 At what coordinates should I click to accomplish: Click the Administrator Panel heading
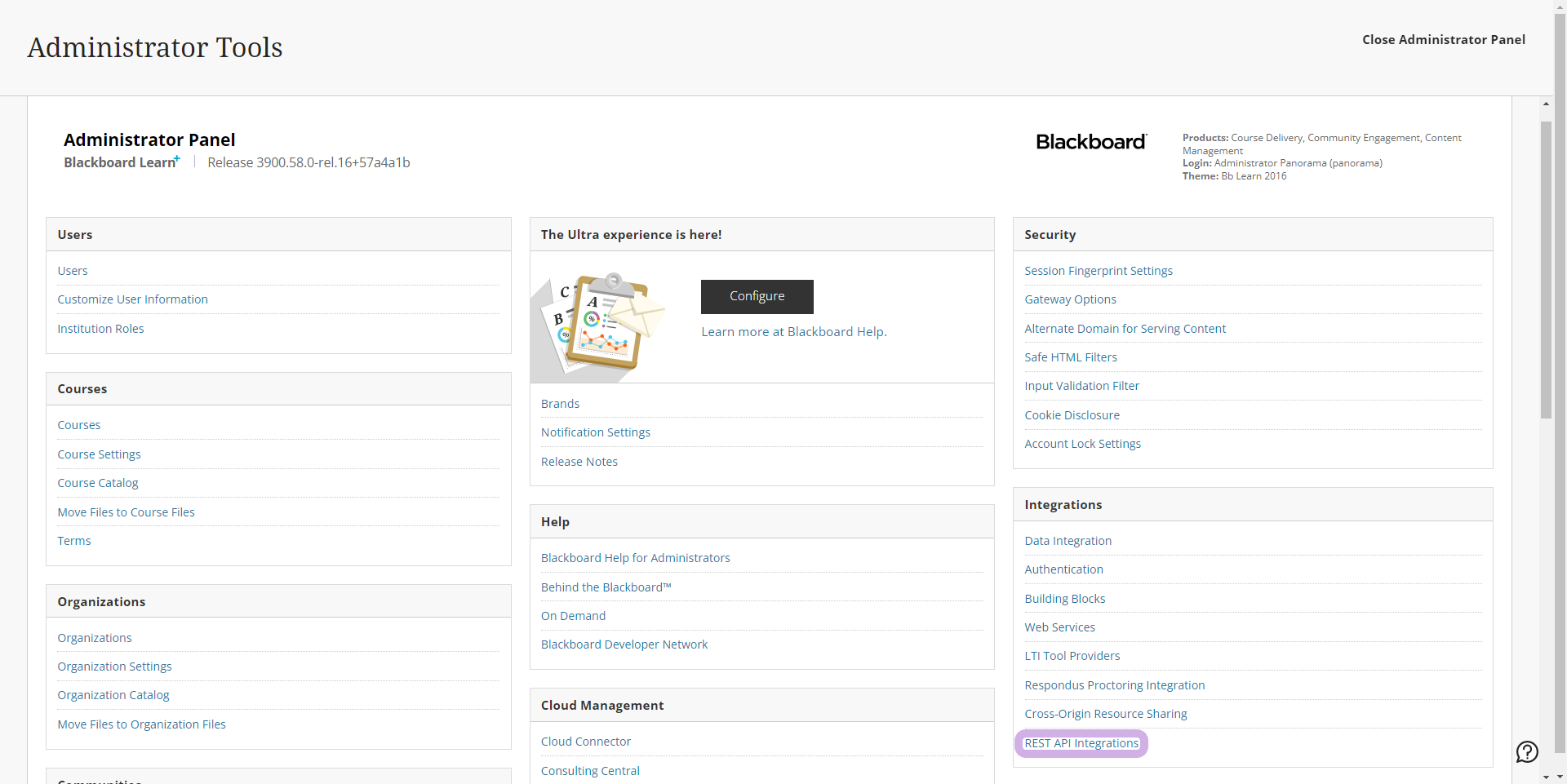[149, 140]
